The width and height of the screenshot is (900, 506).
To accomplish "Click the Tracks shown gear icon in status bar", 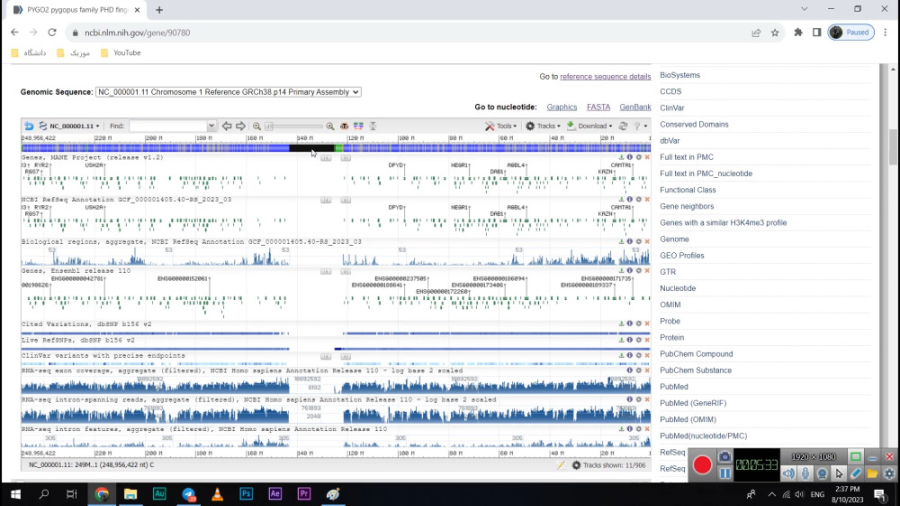I will [x=576, y=465].
